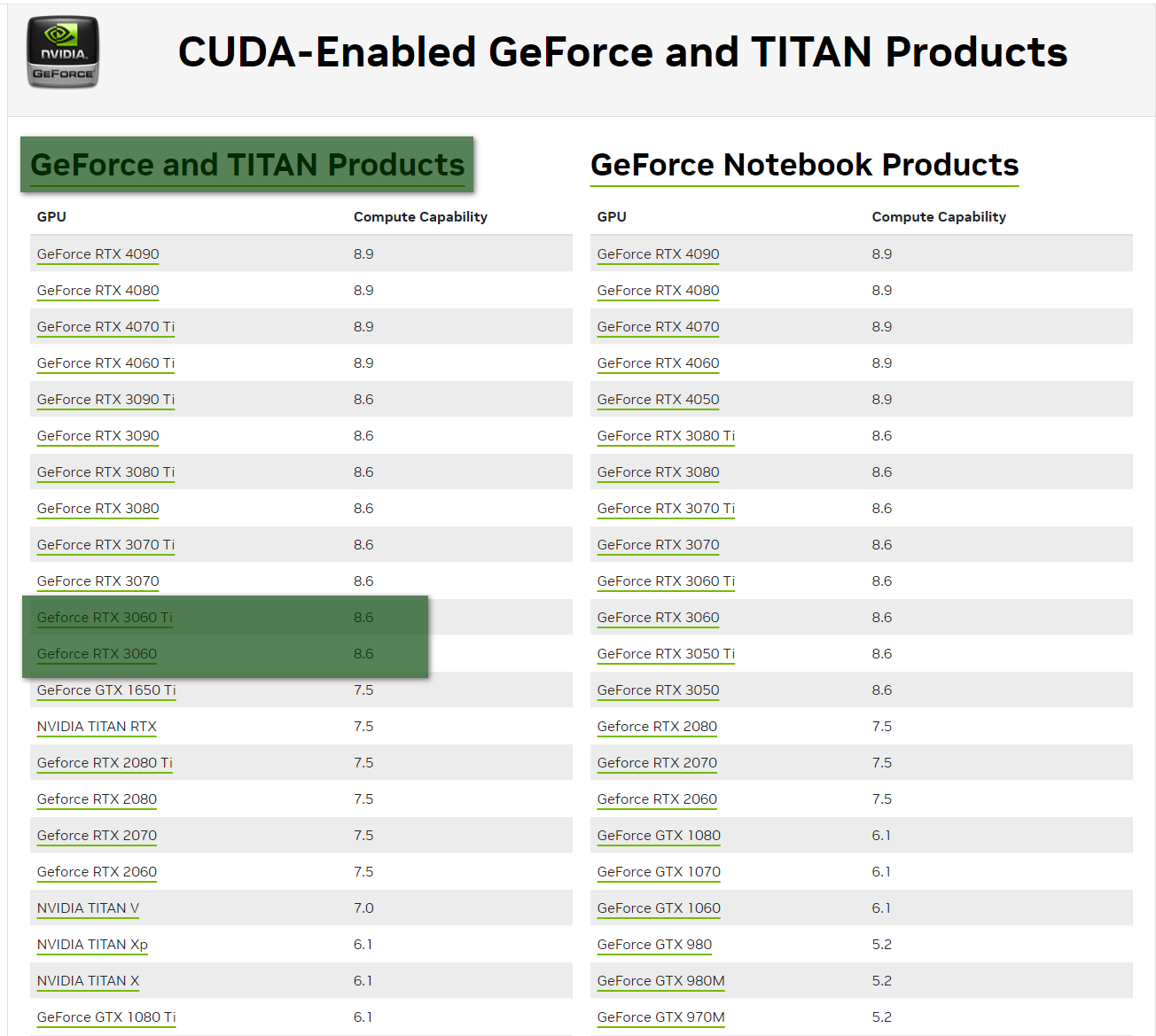Open GeForce RTX 4090 in the Notebook table
Viewport: 1156px width, 1036px height.
658,254
